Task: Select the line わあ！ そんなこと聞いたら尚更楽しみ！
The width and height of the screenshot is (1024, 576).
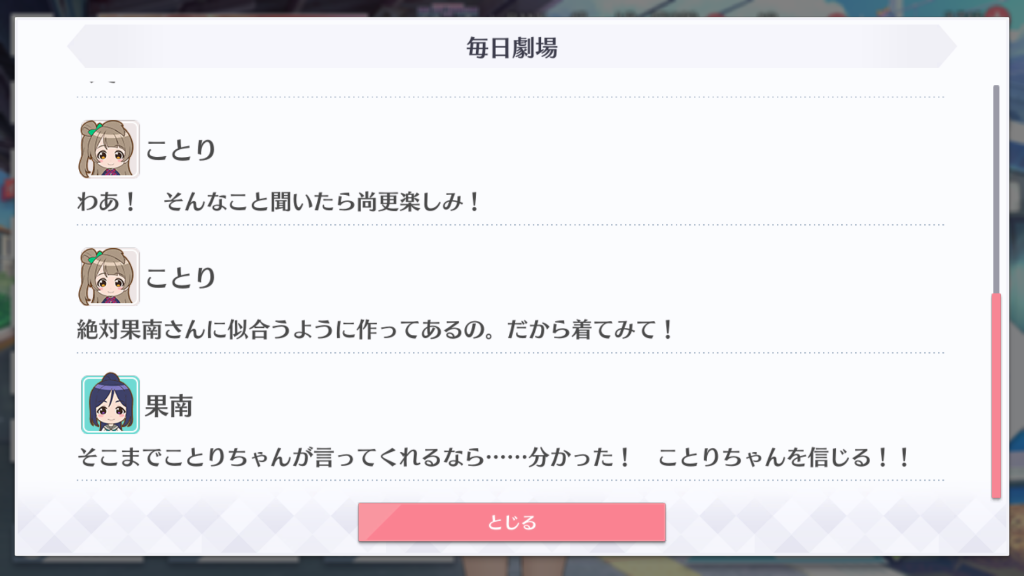Action: 279,201
